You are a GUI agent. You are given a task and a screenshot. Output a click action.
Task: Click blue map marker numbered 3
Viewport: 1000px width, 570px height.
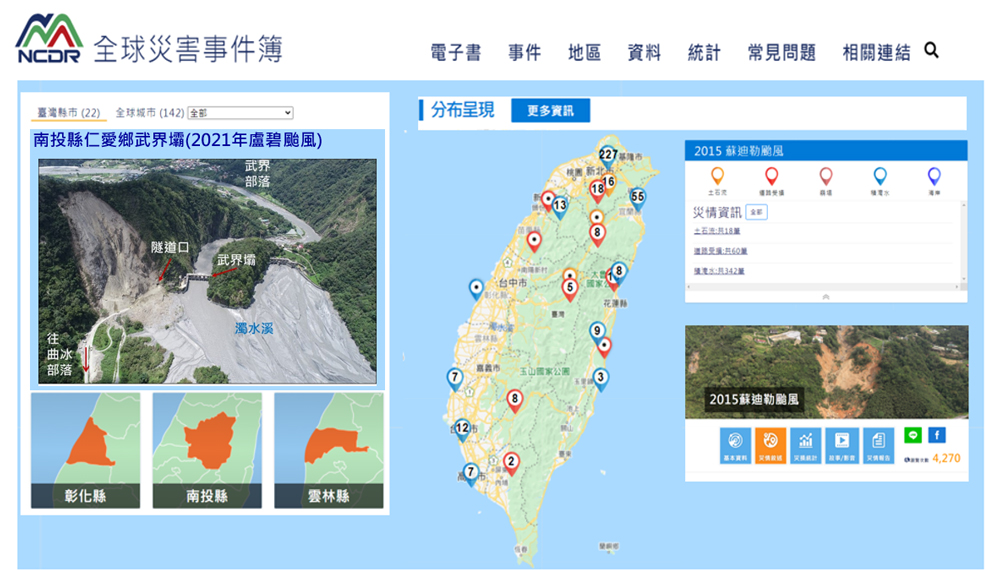600,379
